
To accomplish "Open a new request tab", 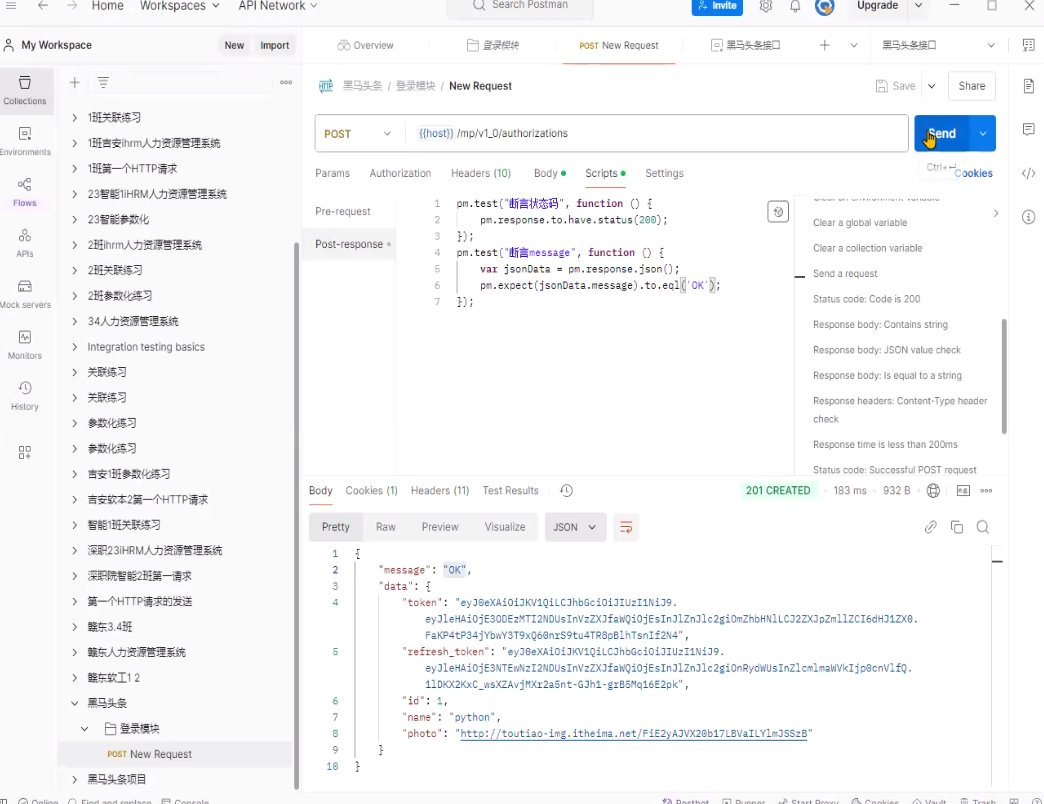I will 824,45.
